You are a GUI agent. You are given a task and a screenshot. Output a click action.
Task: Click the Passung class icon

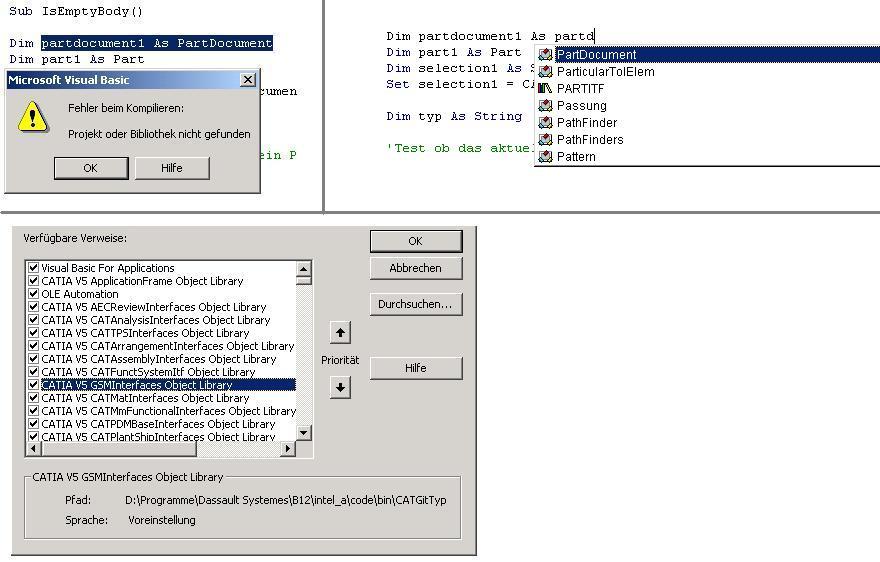[x=545, y=106]
